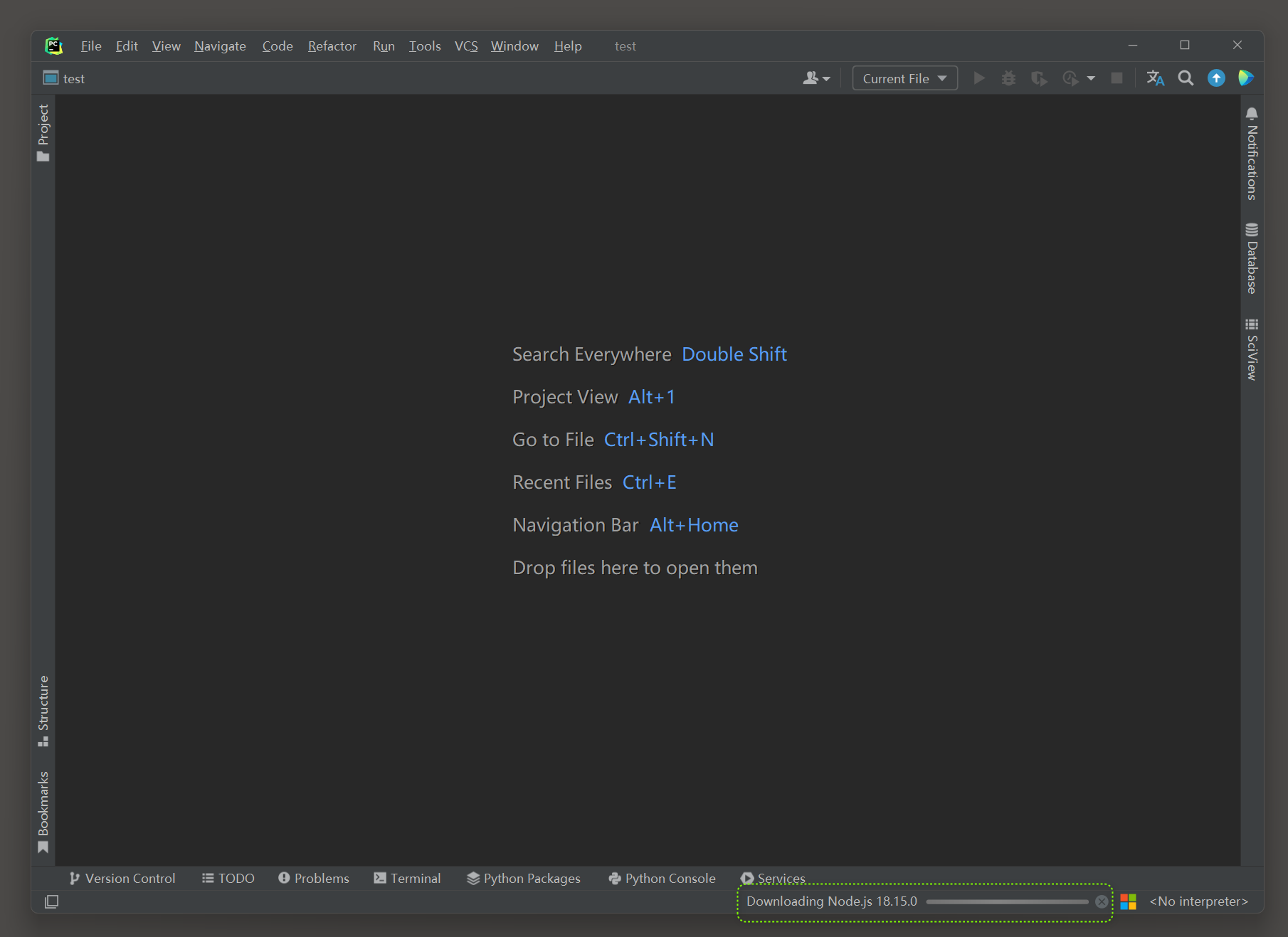Image resolution: width=1288 pixels, height=937 pixels.
Task: Toggle the SciView side panel
Action: 1252,349
